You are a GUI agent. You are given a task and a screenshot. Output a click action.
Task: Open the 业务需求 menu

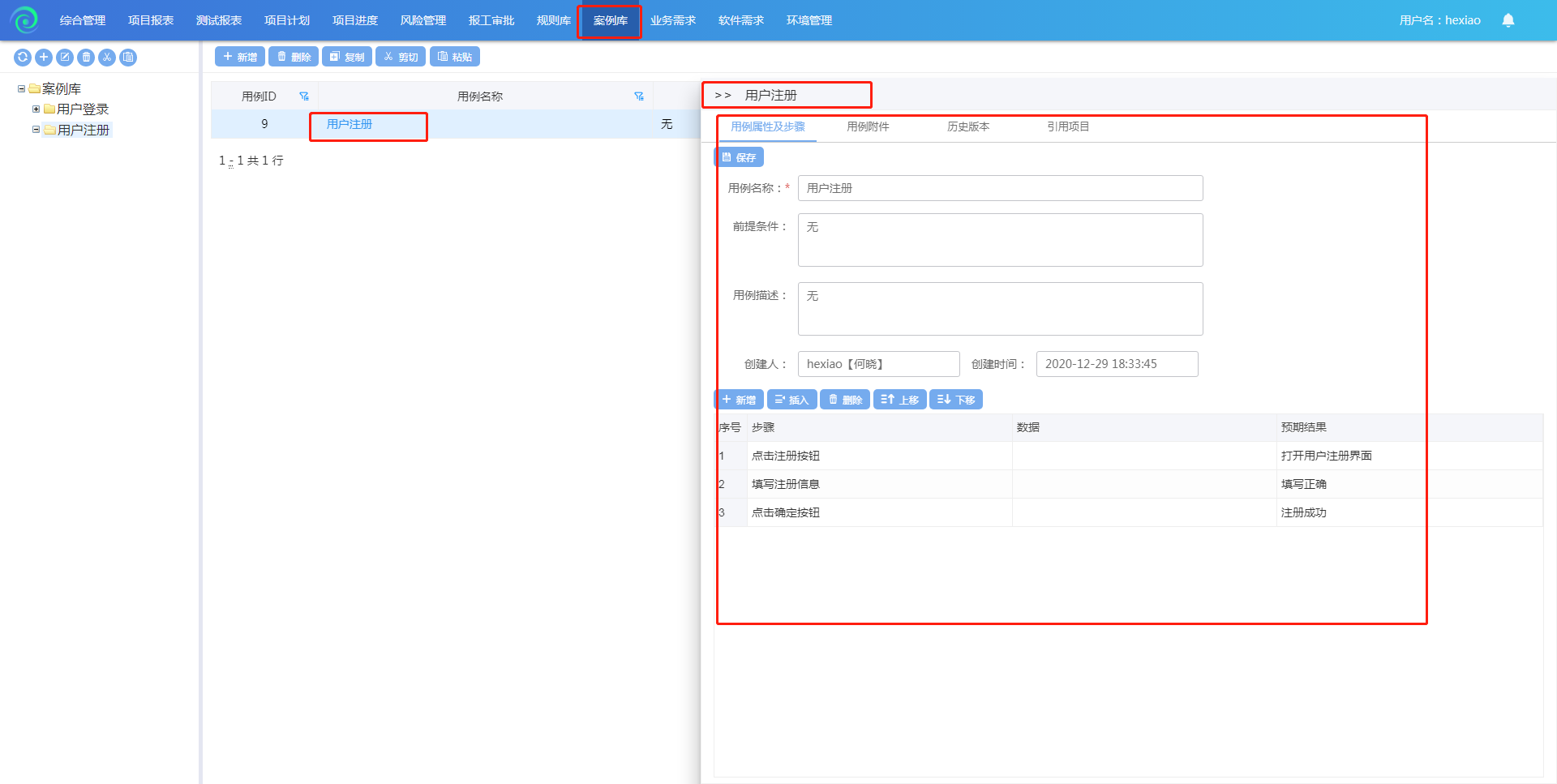[x=672, y=20]
